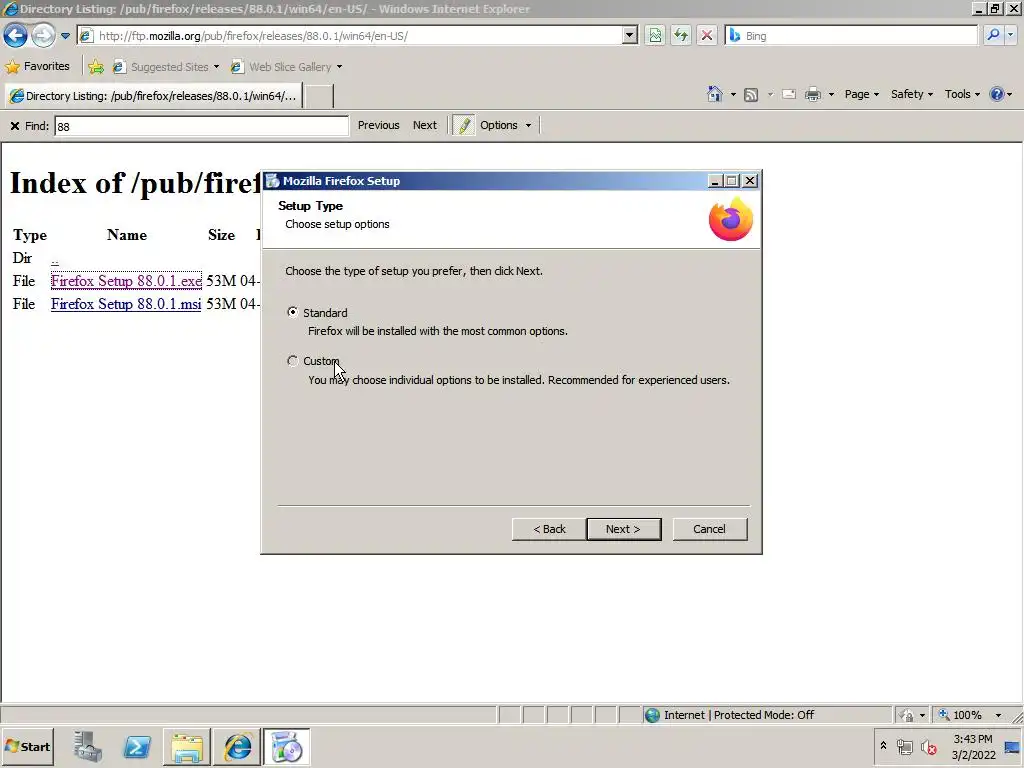Click the Stop loading icon

(x=707, y=35)
